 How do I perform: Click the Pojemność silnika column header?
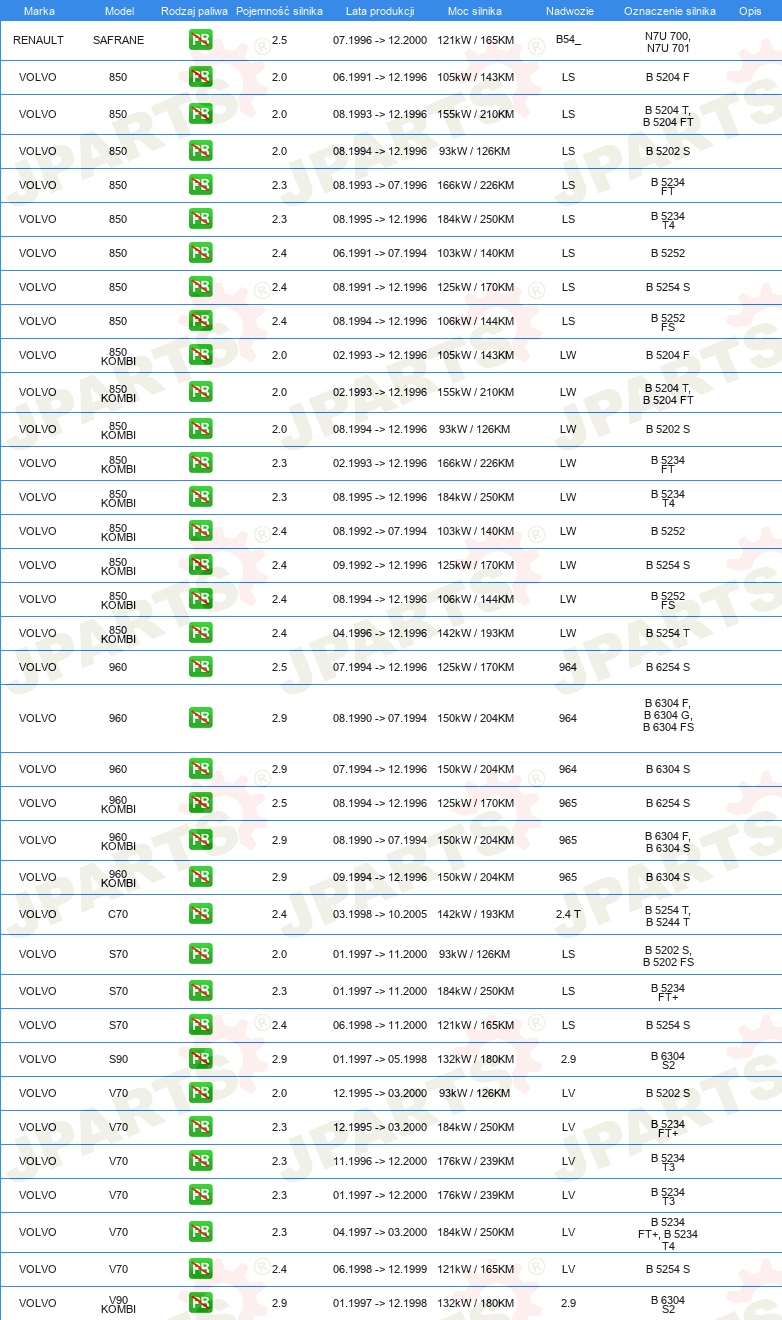pyautogui.click(x=279, y=10)
